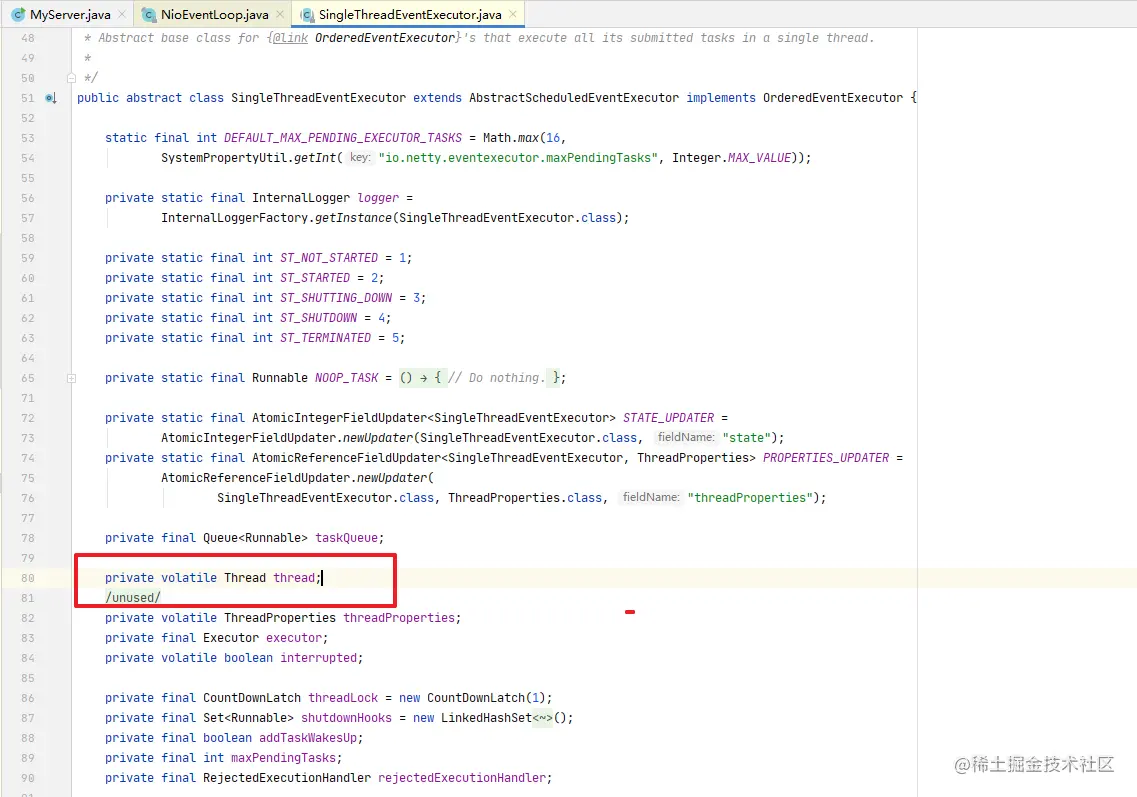The height and width of the screenshot is (797, 1137).
Task: Click line number 72 in the gutter
Action: [x=28, y=418]
